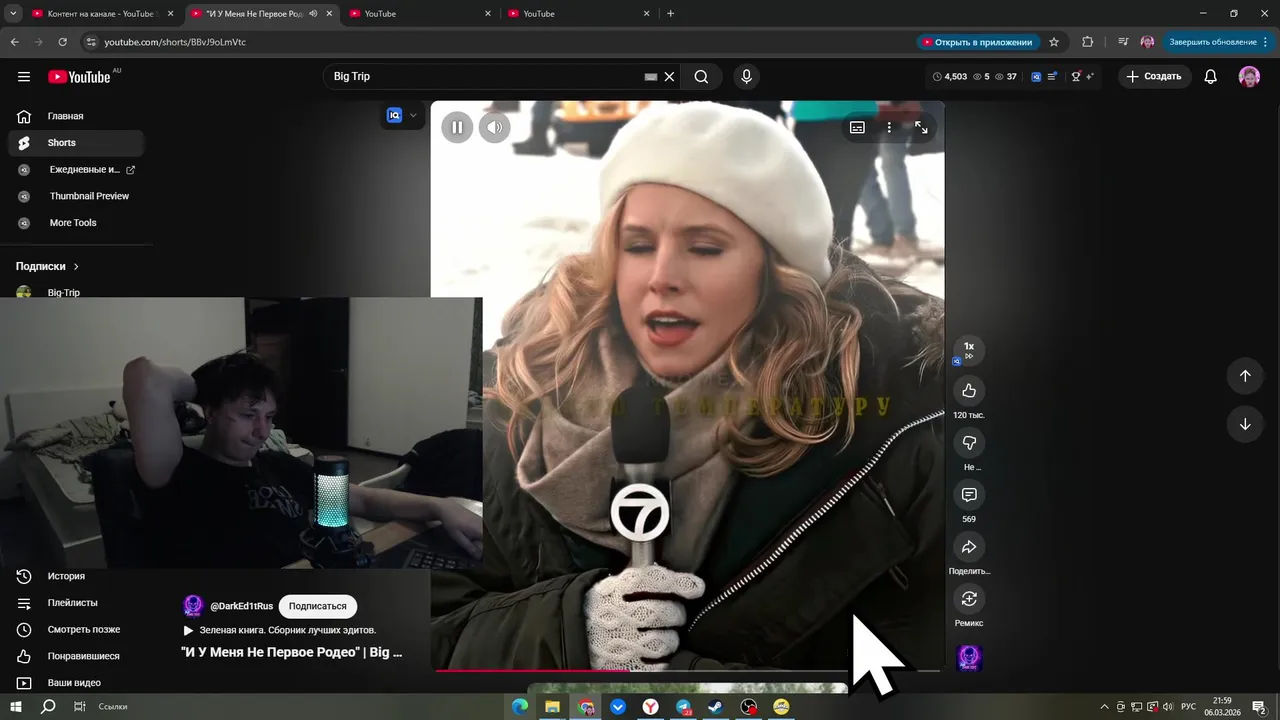Open the sound source thumbnail below Remix
Viewport: 1280px width, 720px height.
click(x=969, y=657)
